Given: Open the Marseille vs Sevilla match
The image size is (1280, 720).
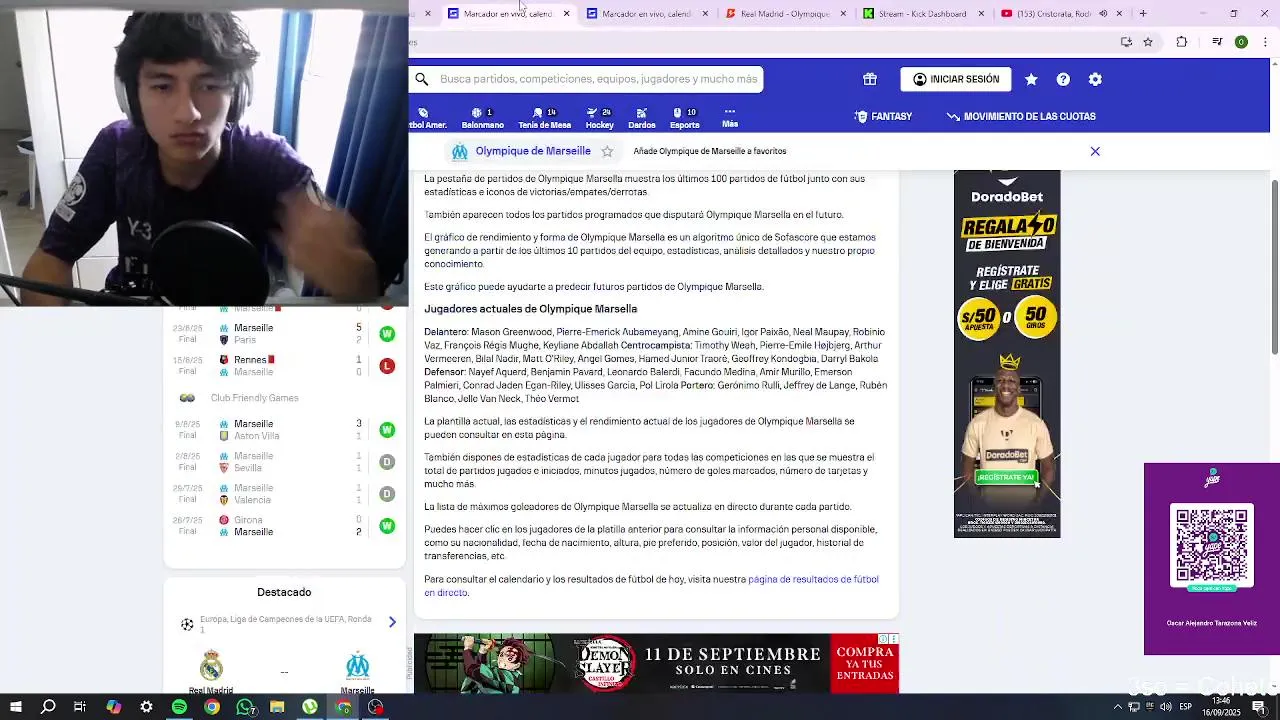Looking at the screenshot, I should (284, 462).
